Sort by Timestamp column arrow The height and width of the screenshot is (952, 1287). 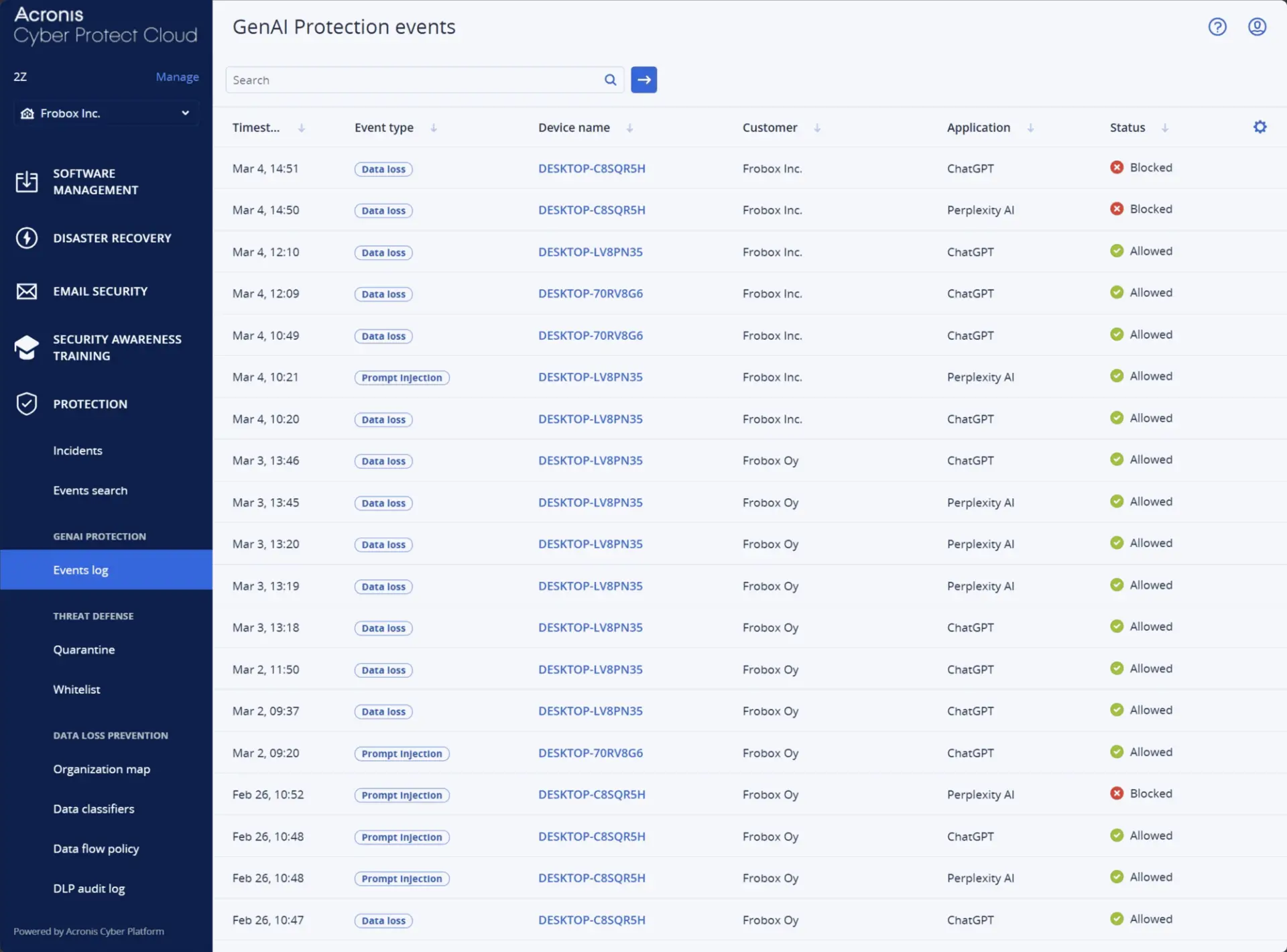pos(302,128)
